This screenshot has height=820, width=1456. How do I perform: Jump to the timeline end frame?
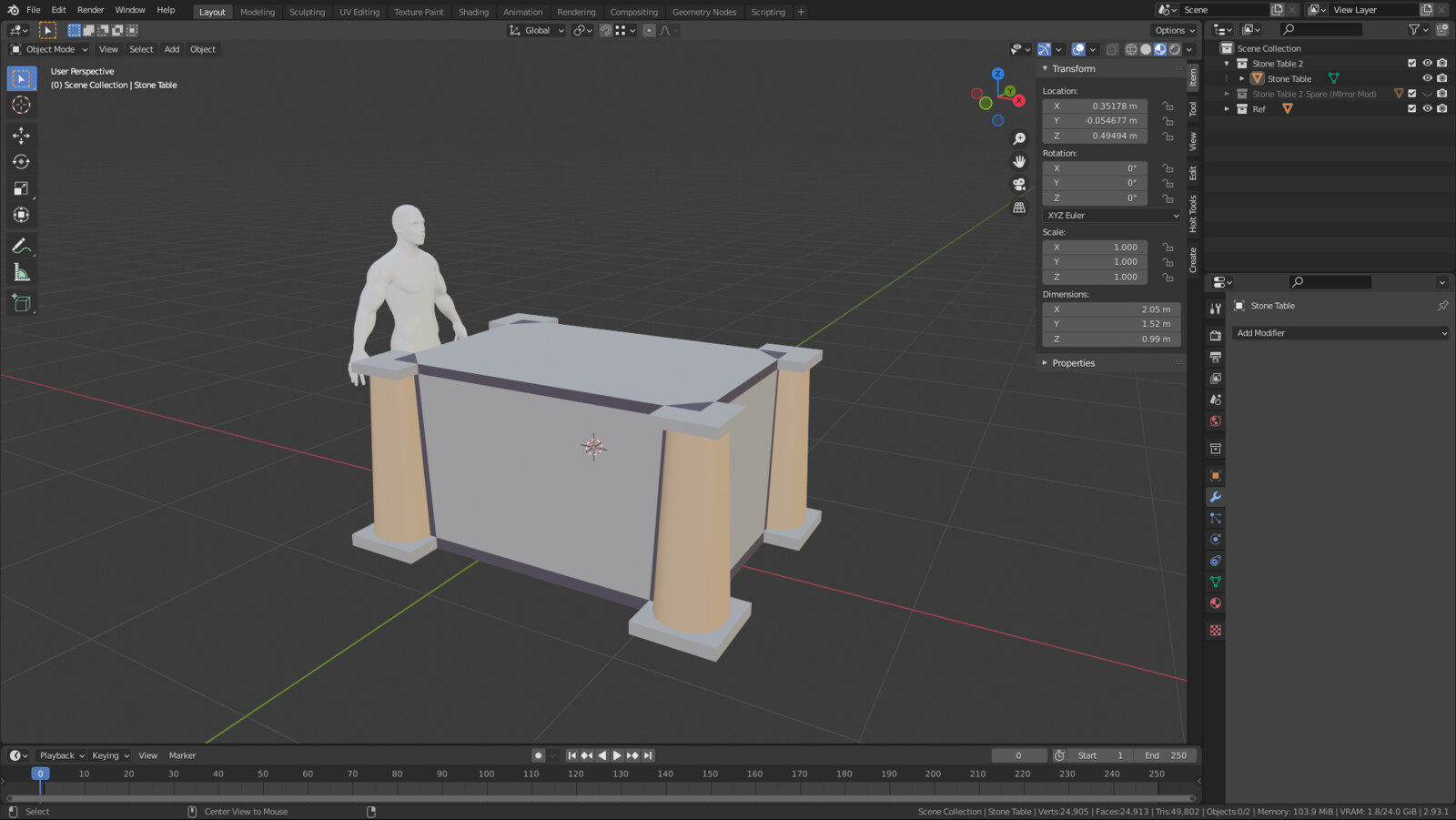(648, 755)
